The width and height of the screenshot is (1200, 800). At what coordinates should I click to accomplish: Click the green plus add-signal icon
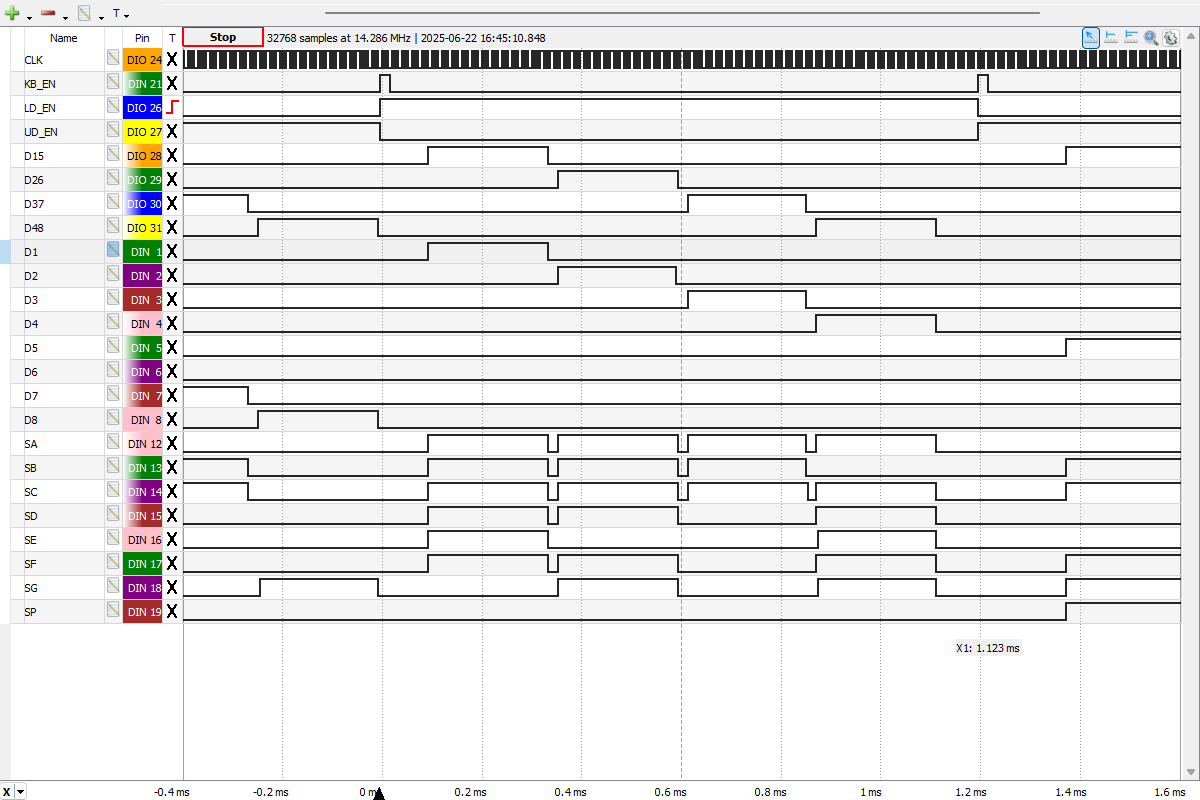point(13,14)
